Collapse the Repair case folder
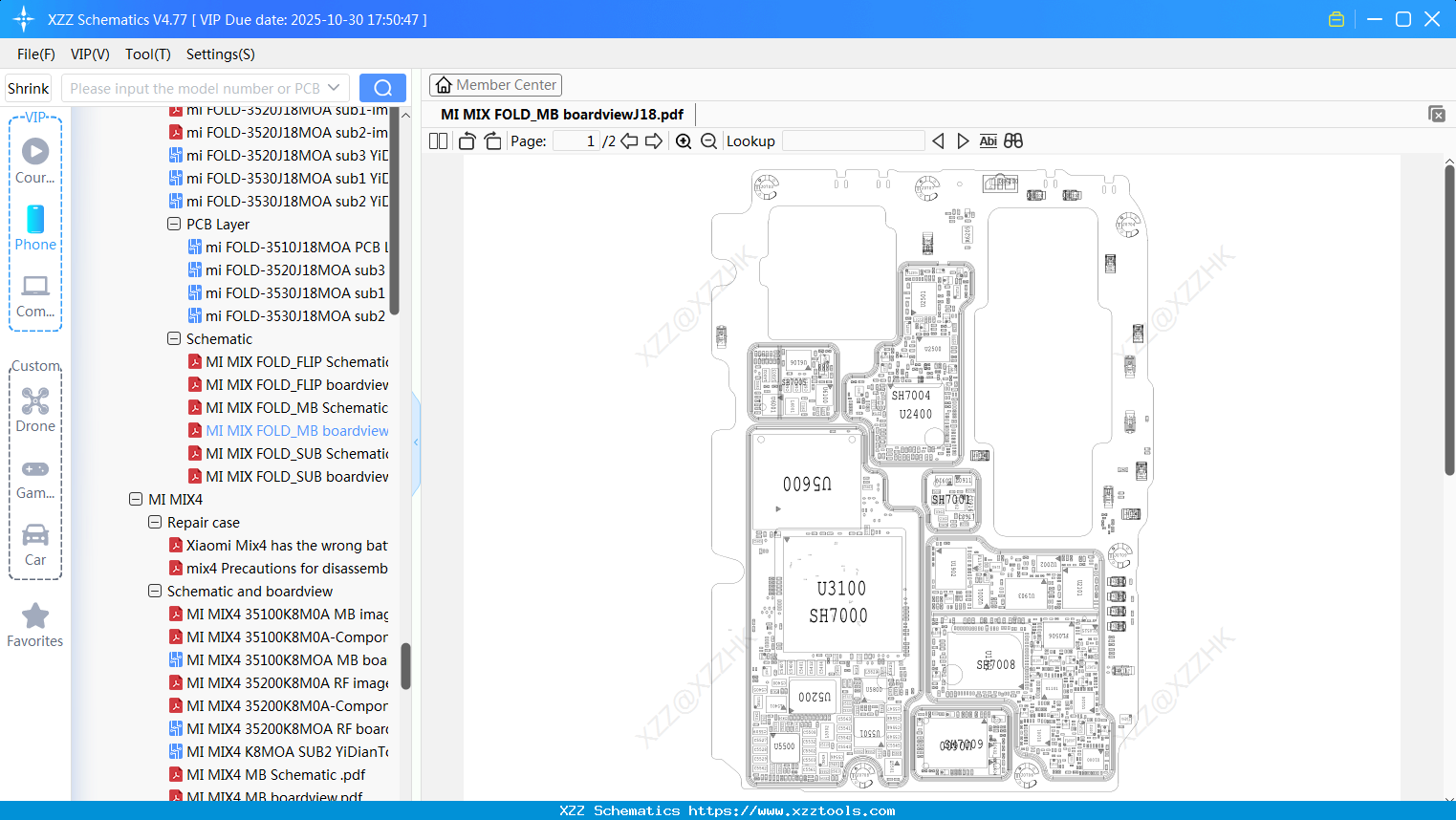The image size is (1456, 820). [x=155, y=522]
